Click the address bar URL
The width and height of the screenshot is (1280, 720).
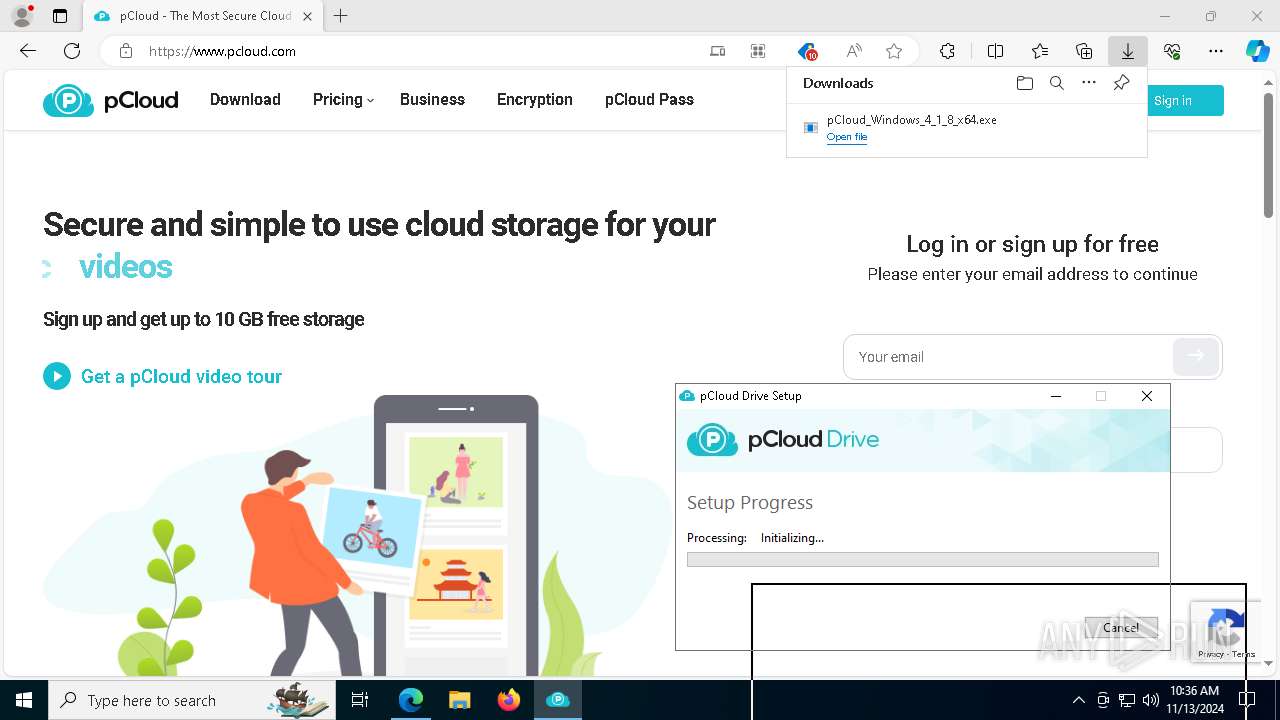click(222, 51)
